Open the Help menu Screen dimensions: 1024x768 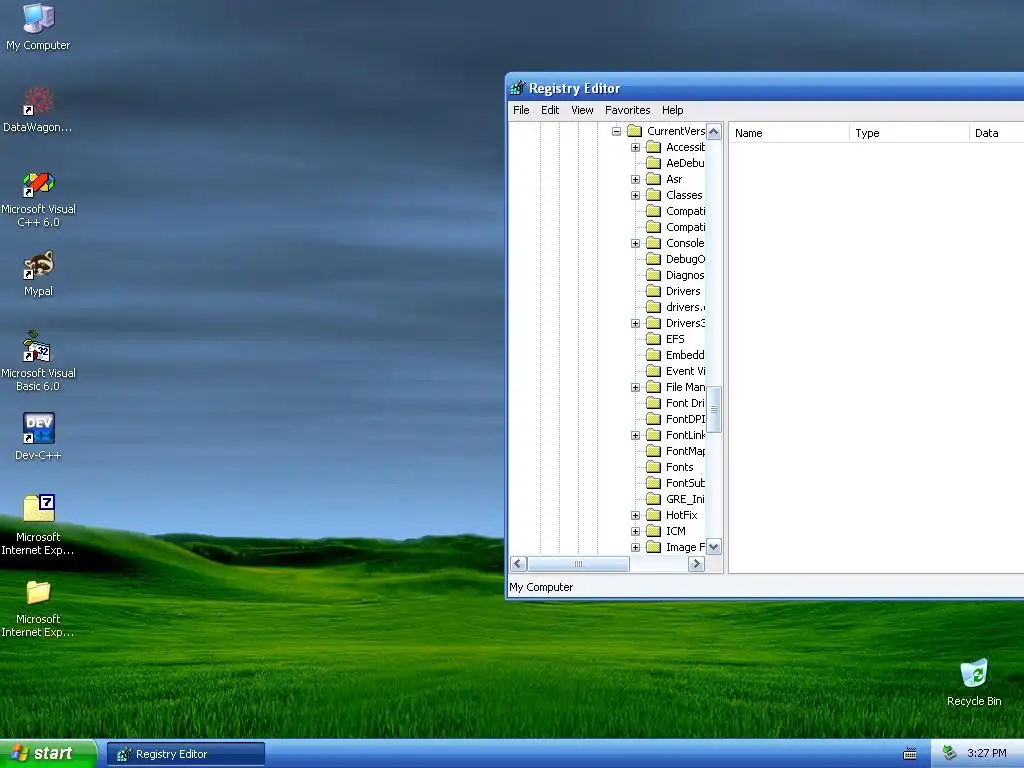coord(673,110)
